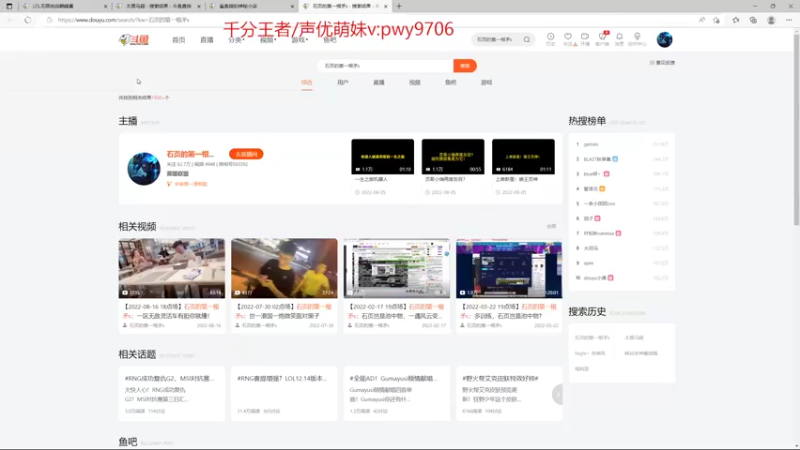This screenshot has height=450, width=800.
Task: Open the 2022-08-16 video thumbnail
Action: (x=171, y=268)
